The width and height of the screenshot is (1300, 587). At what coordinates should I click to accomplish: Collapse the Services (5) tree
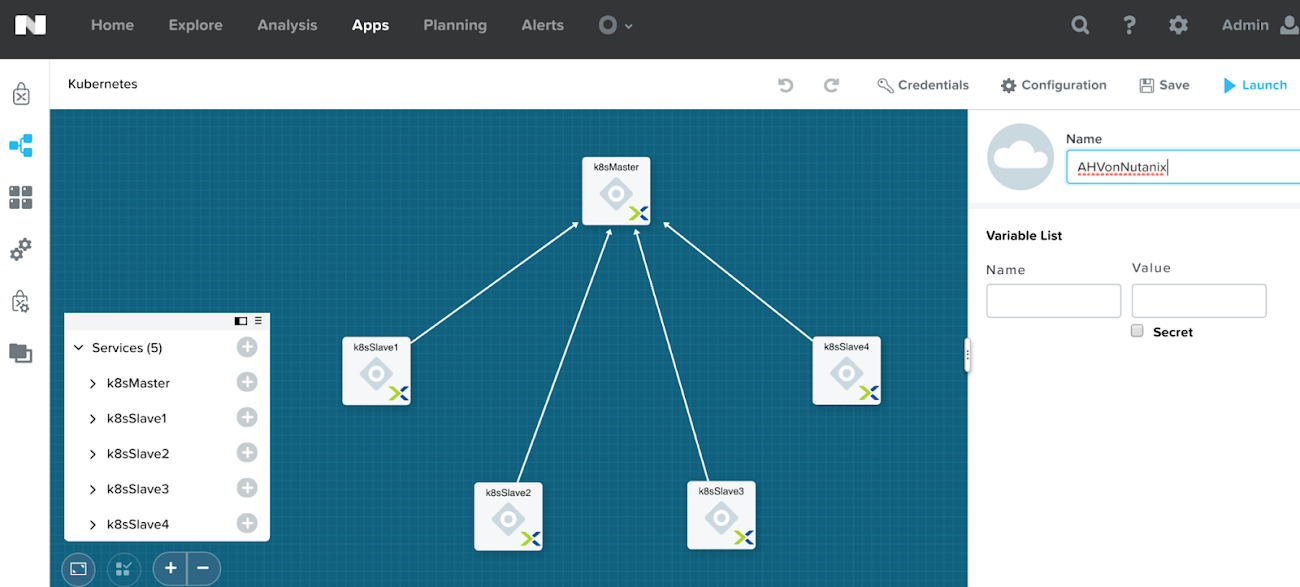pos(79,348)
